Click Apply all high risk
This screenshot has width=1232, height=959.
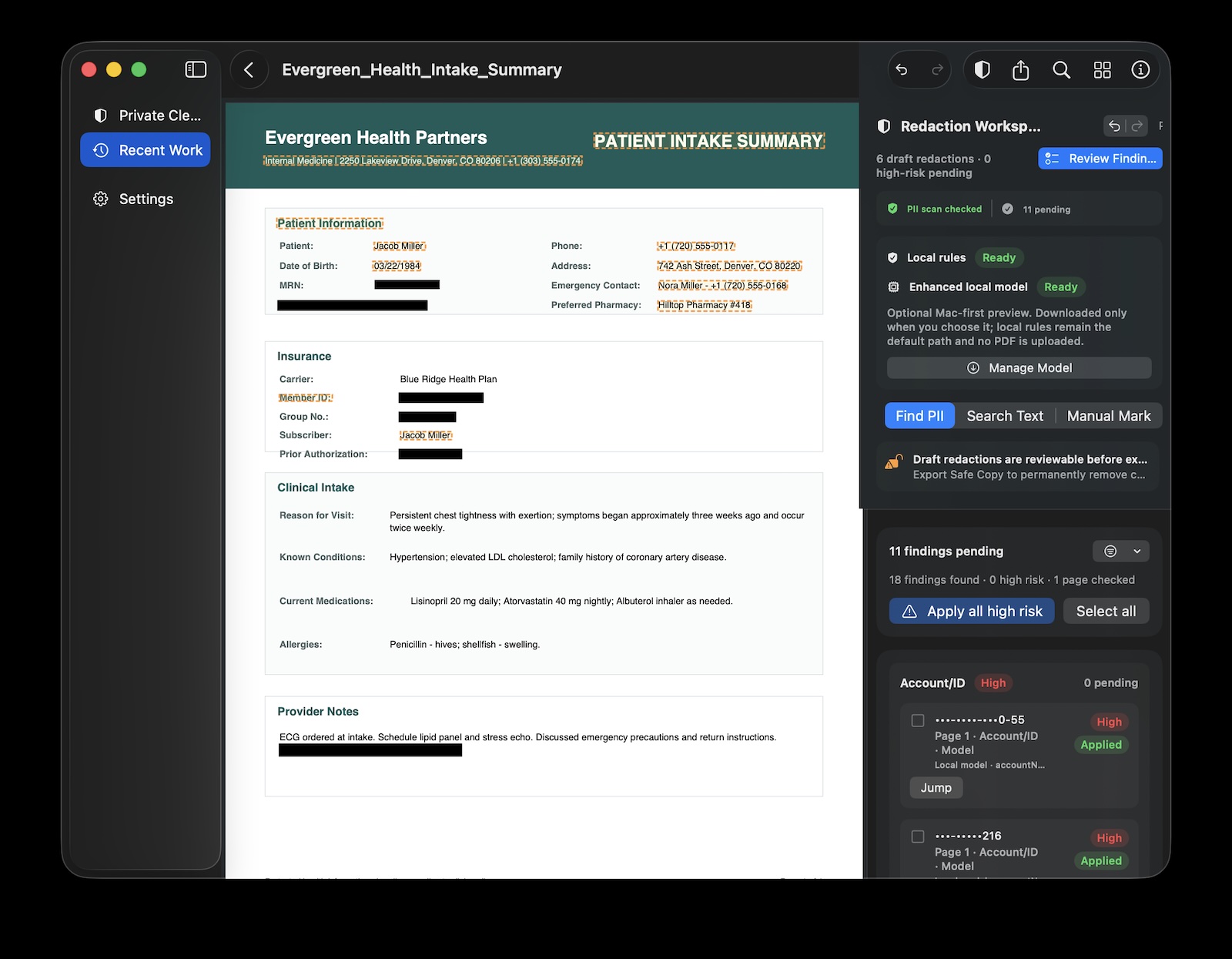pos(972,611)
